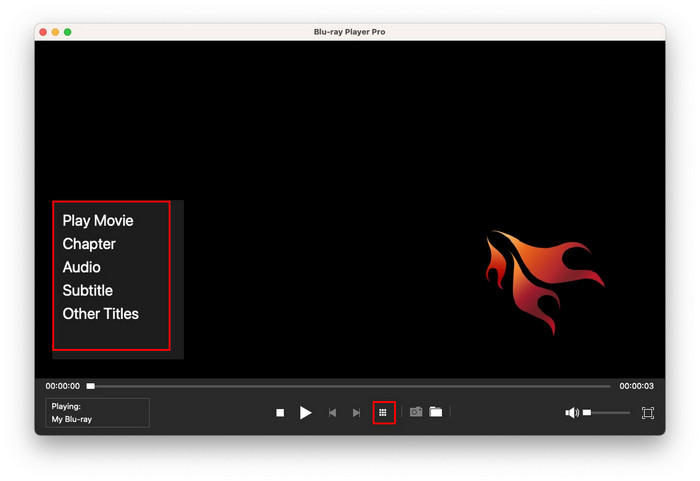This screenshot has width=700, height=481.
Task: Open the Chapter menu entry
Action: (x=89, y=244)
